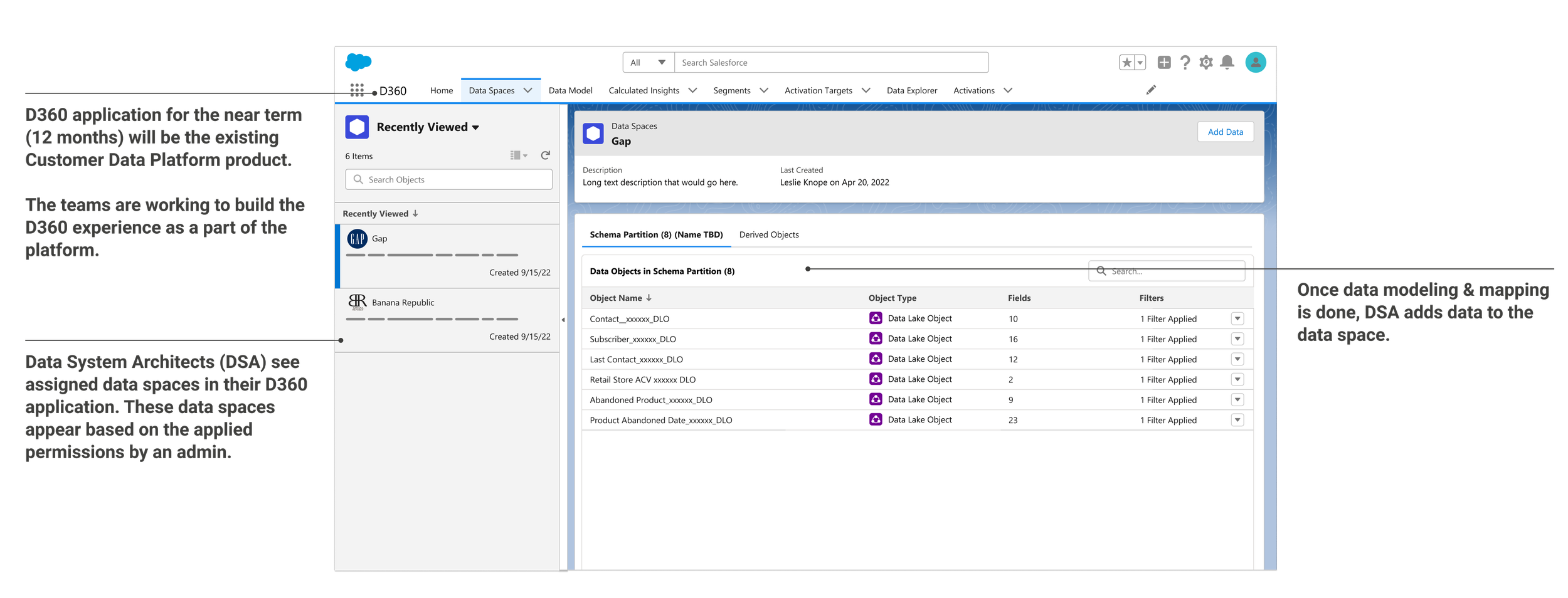Image resolution: width=1568 pixels, height=598 pixels.
Task: Click the favorites star icon
Action: point(1126,63)
